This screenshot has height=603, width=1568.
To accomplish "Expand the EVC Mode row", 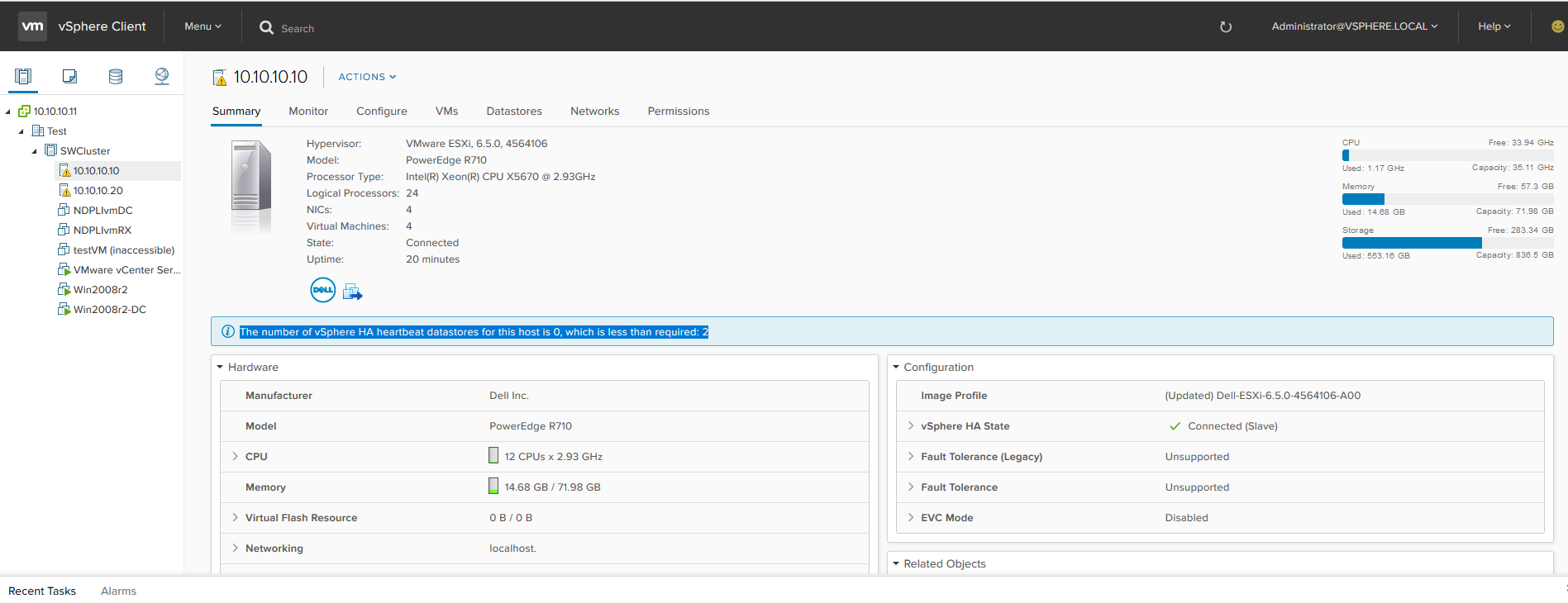I will pos(911,517).
